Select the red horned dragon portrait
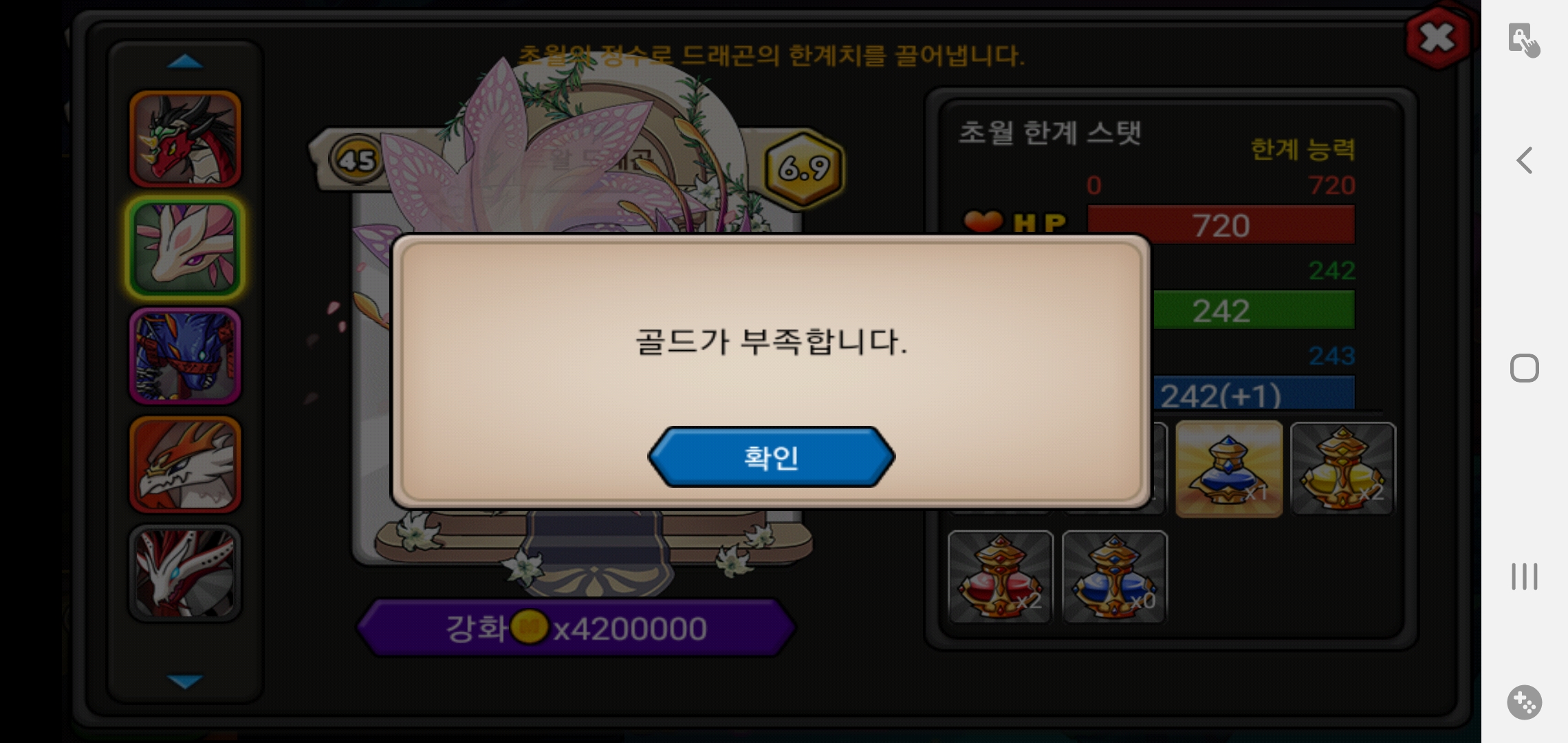The height and width of the screenshot is (743, 1568). pyautogui.click(x=185, y=140)
